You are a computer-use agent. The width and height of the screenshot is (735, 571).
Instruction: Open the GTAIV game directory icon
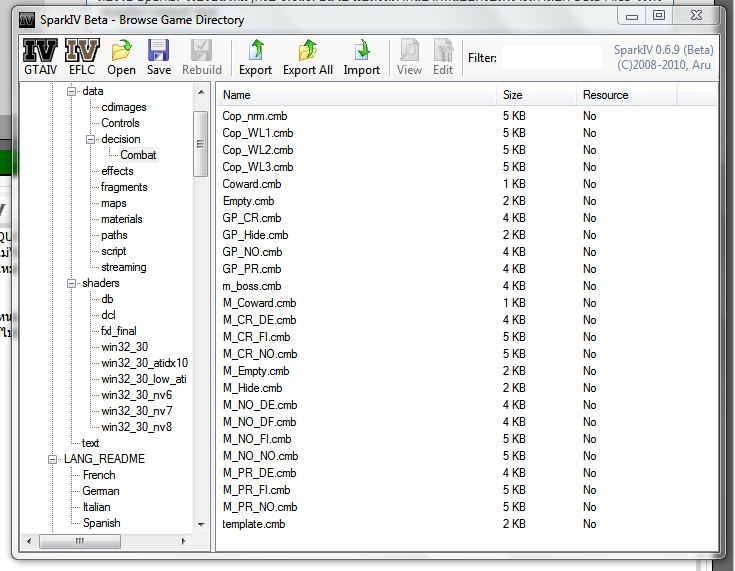tap(40, 50)
